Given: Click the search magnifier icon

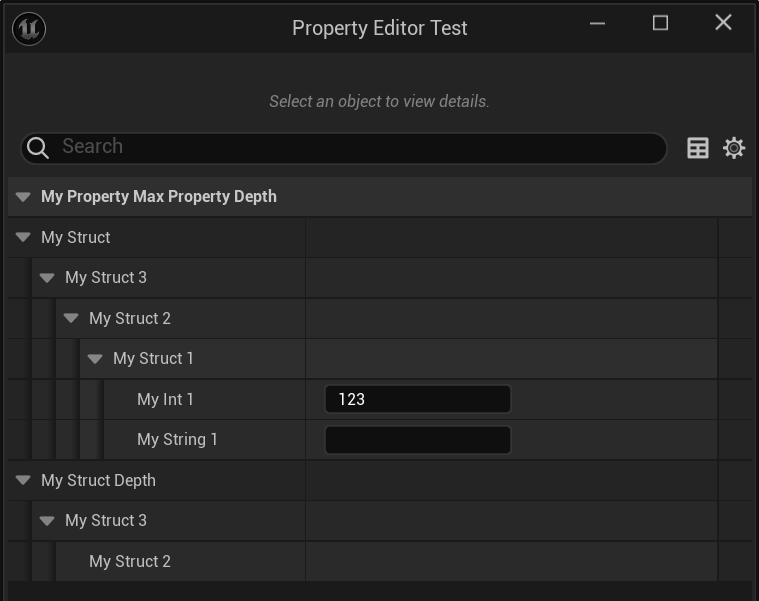Looking at the screenshot, I should (x=38, y=148).
